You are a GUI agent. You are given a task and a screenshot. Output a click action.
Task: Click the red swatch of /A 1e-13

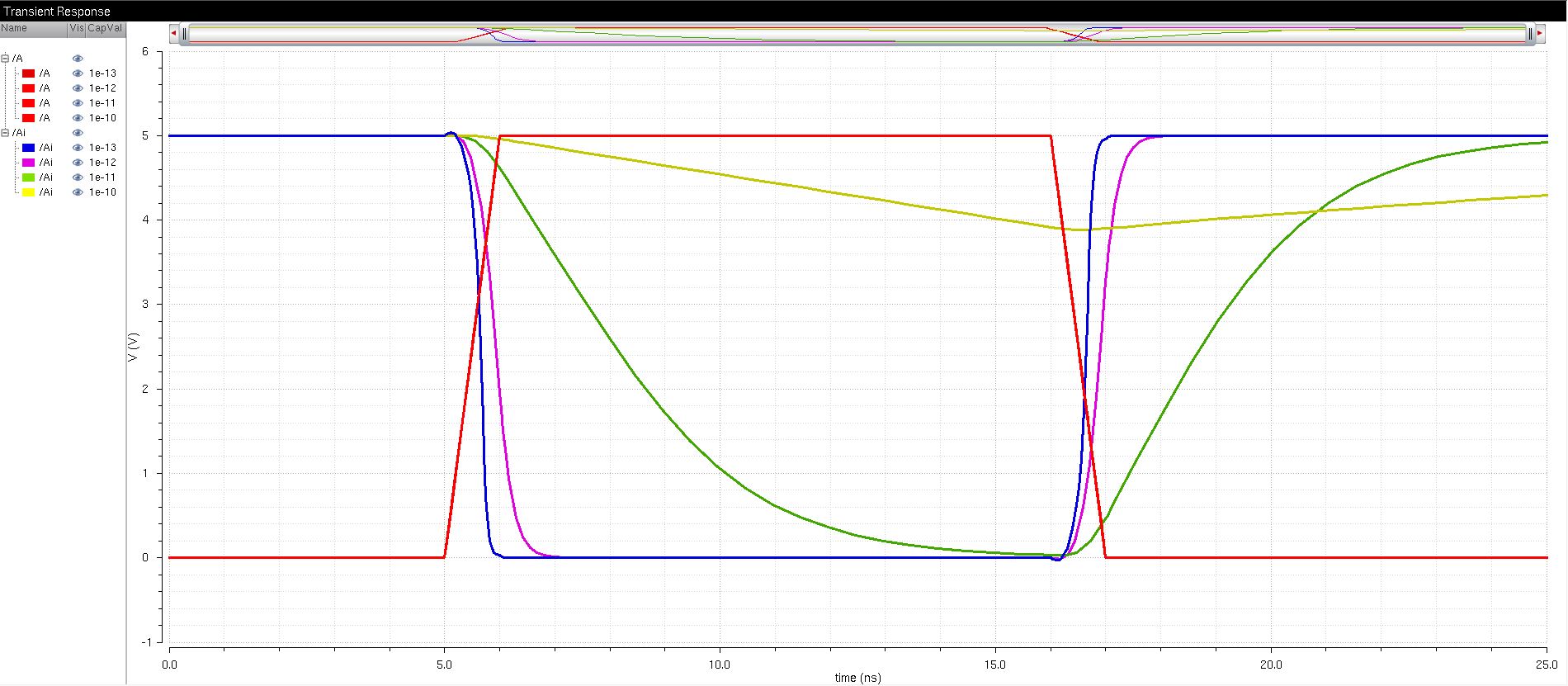point(28,73)
